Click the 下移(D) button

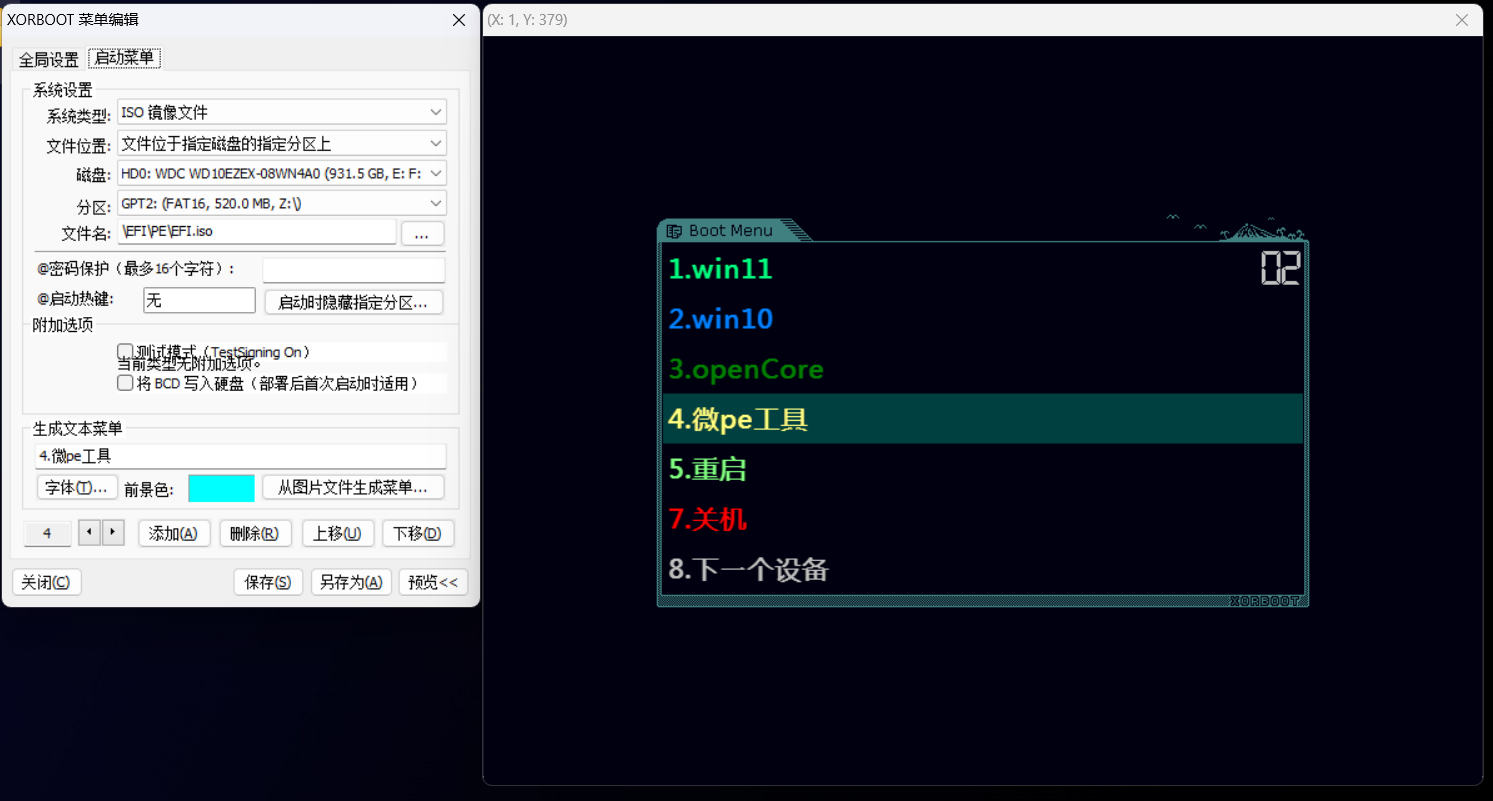pyautogui.click(x=418, y=533)
